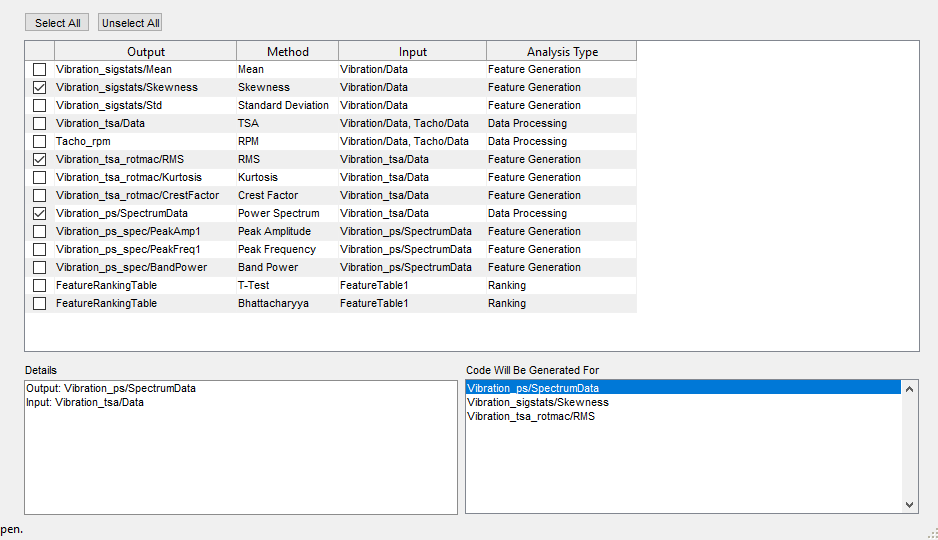Click the Method column header

pyautogui.click(x=287, y=52)
